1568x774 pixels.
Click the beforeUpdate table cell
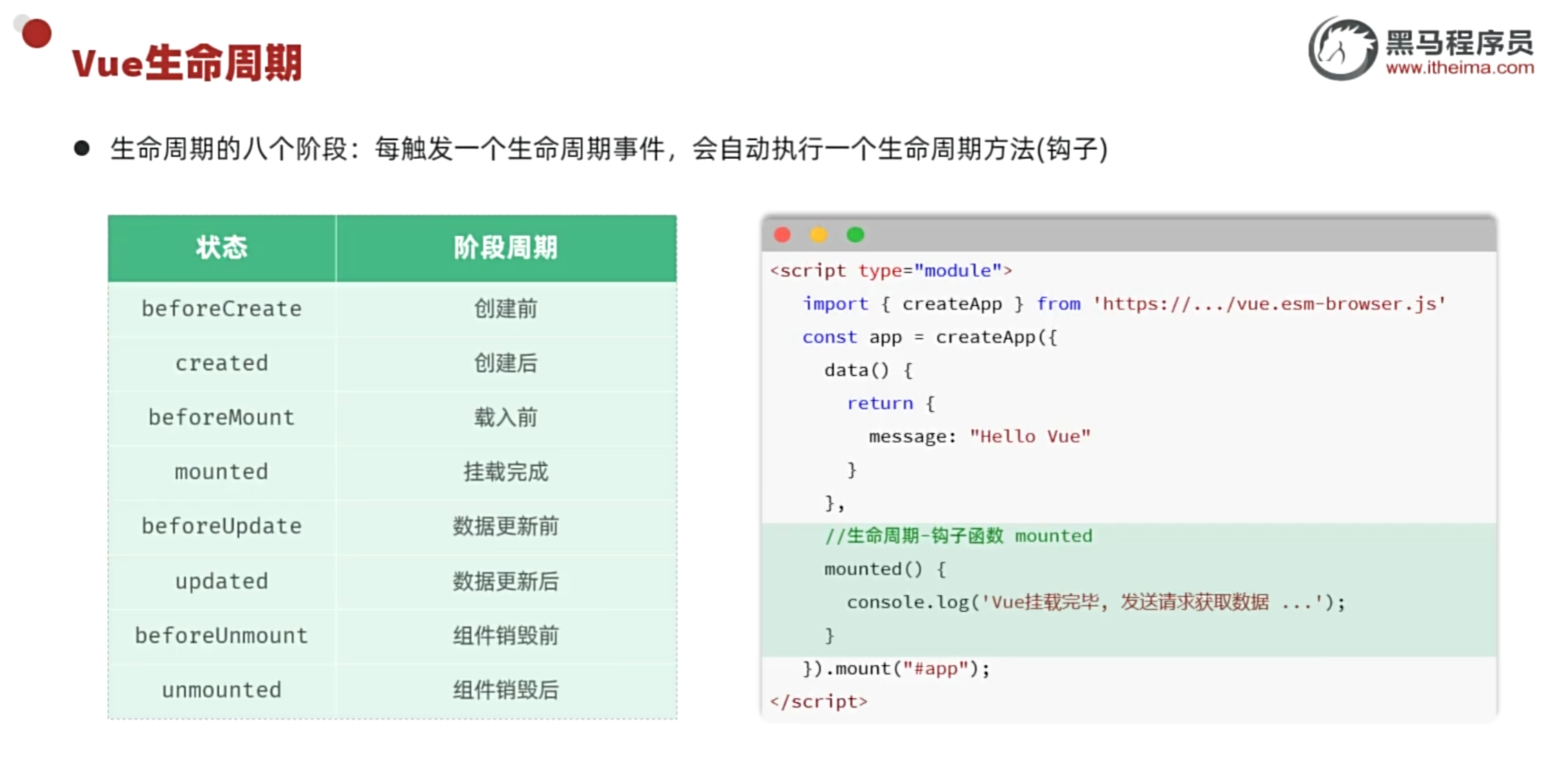tap(222, 526)
